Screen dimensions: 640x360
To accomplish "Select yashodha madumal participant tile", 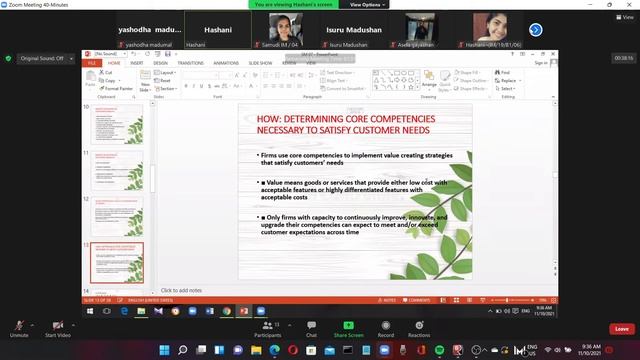I will point(150,30).
